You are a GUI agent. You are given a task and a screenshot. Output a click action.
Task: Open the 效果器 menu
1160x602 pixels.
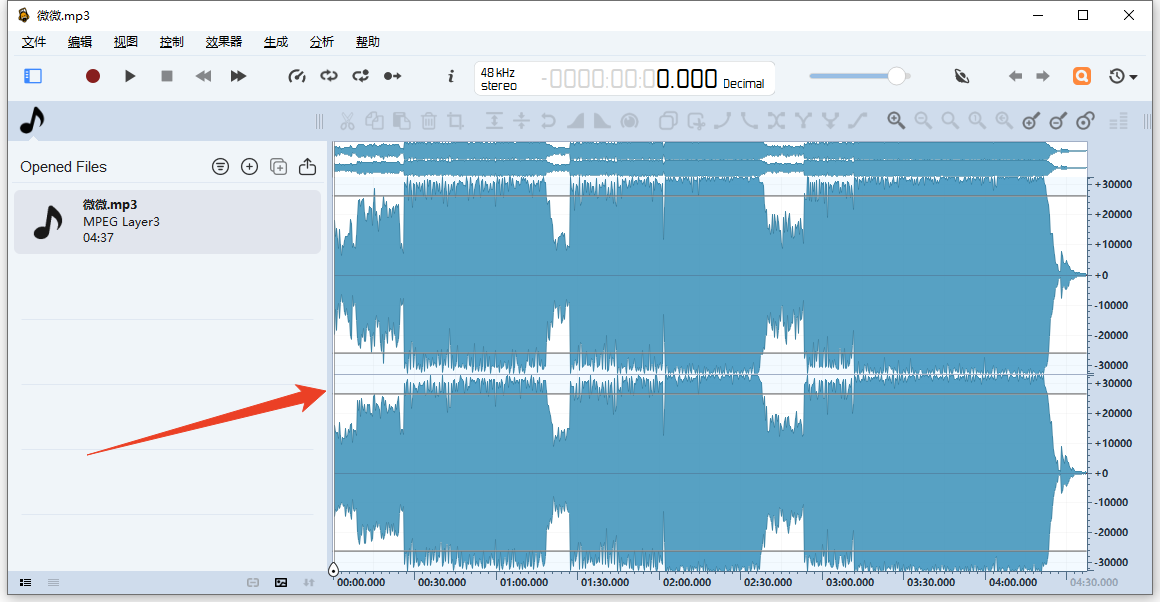coord(224,42)
